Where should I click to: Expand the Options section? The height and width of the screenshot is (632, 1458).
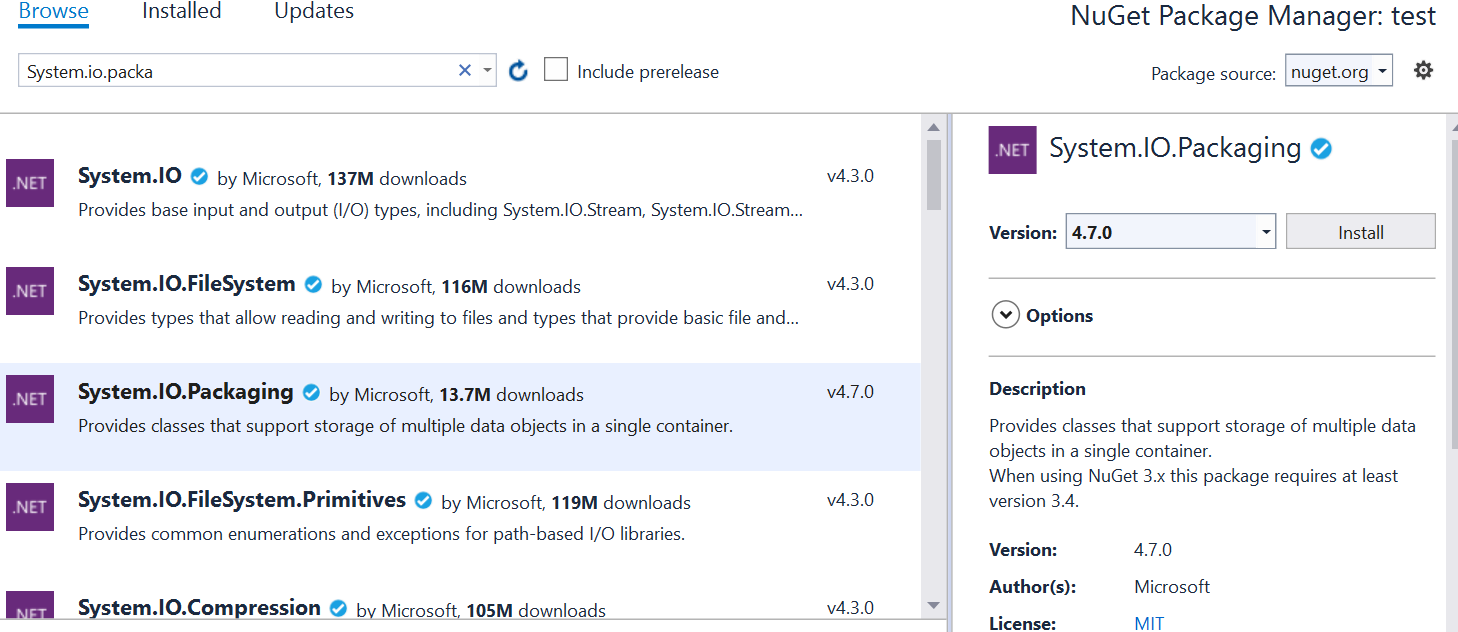1005,315
